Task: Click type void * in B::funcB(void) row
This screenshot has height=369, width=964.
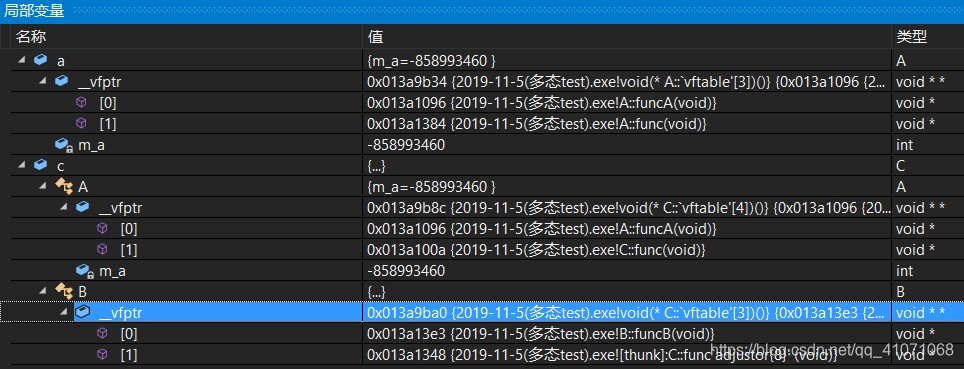Action: tap(915, 334)
